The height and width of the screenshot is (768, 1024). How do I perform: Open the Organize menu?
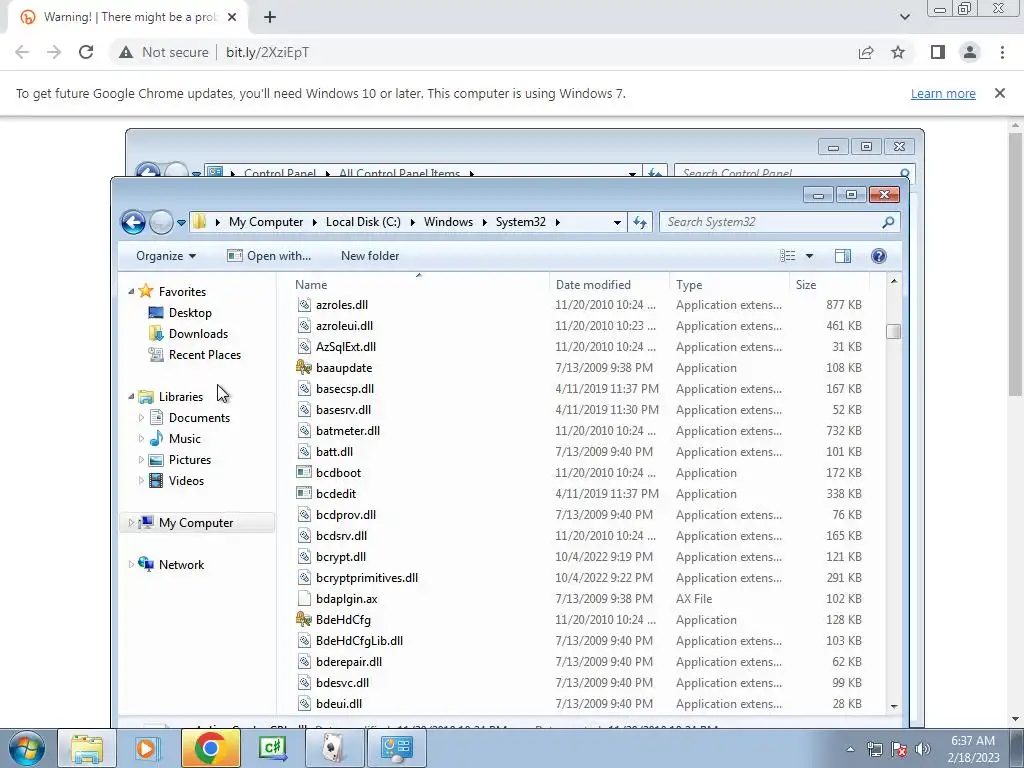tap(166, 256)
